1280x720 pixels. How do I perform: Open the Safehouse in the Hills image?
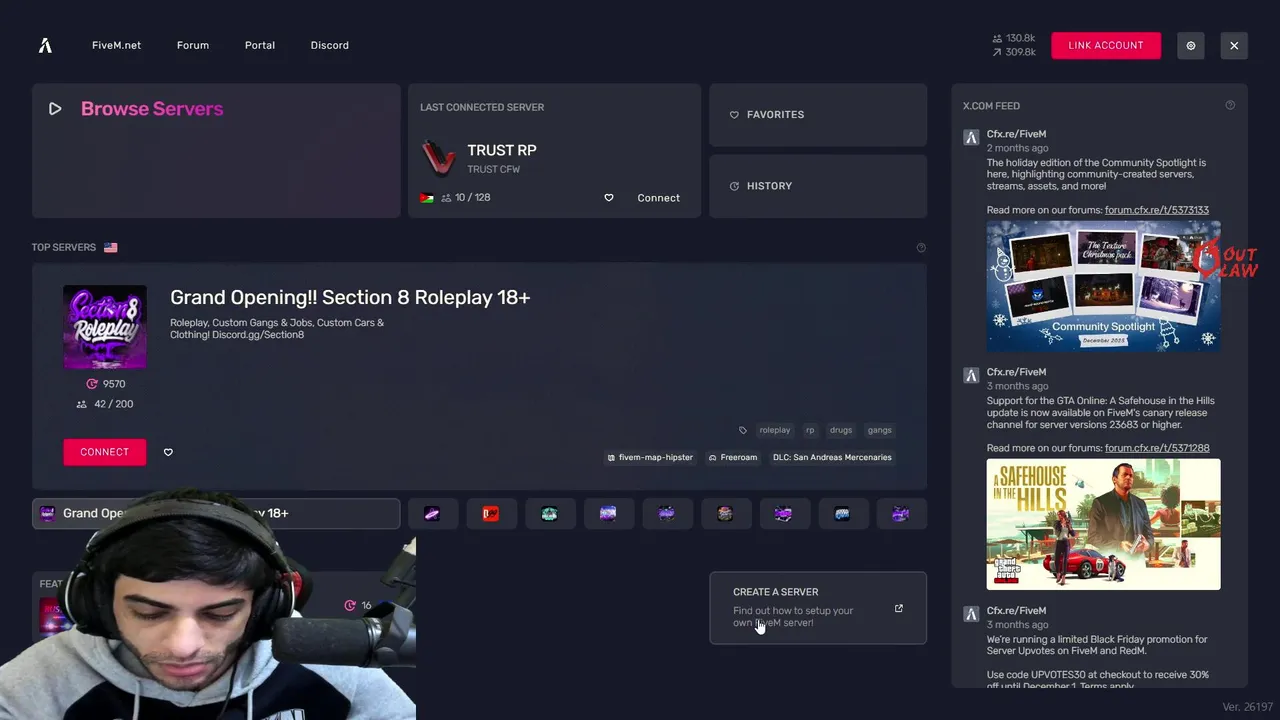[x=1103, y=524]
